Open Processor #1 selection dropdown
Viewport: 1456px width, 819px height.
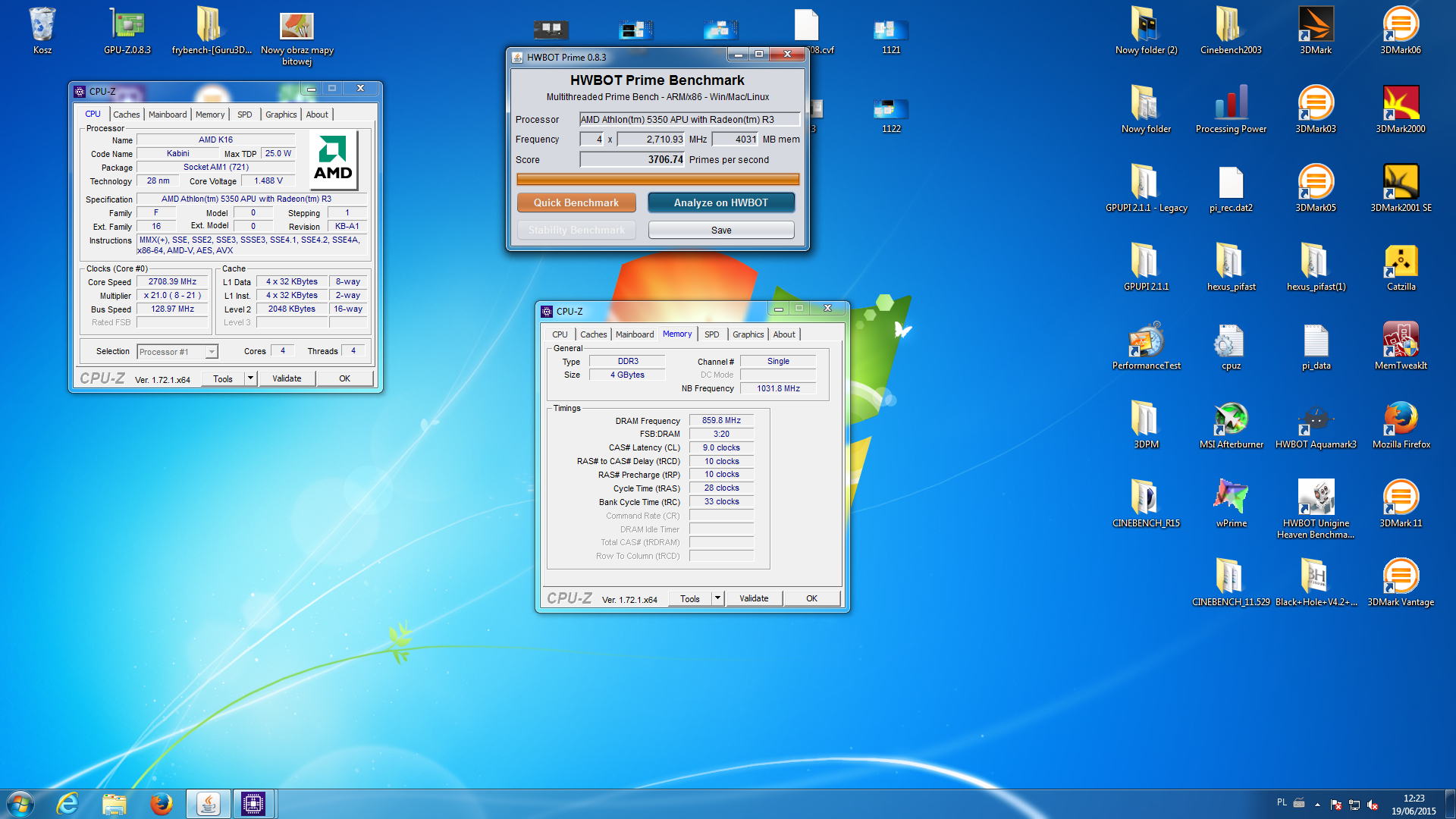177,352
